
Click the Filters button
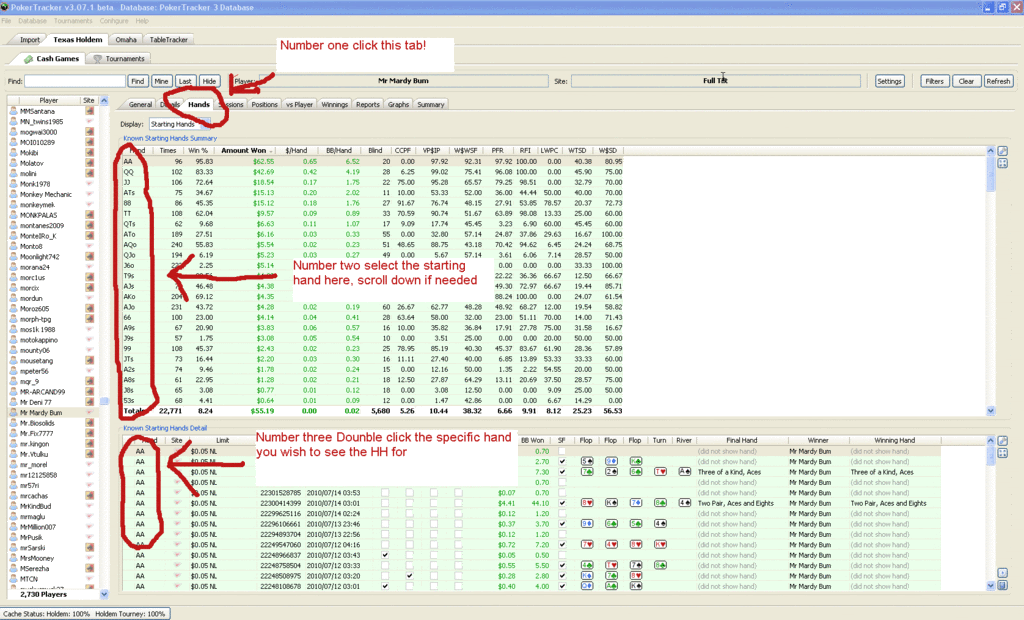(934, 81)
